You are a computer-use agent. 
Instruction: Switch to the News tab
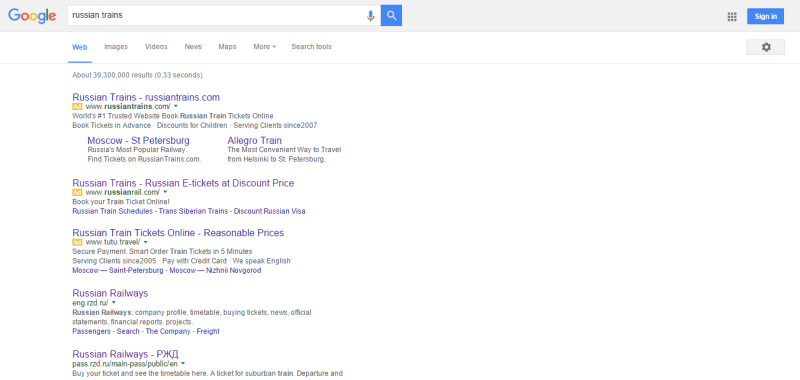point(193,47)
